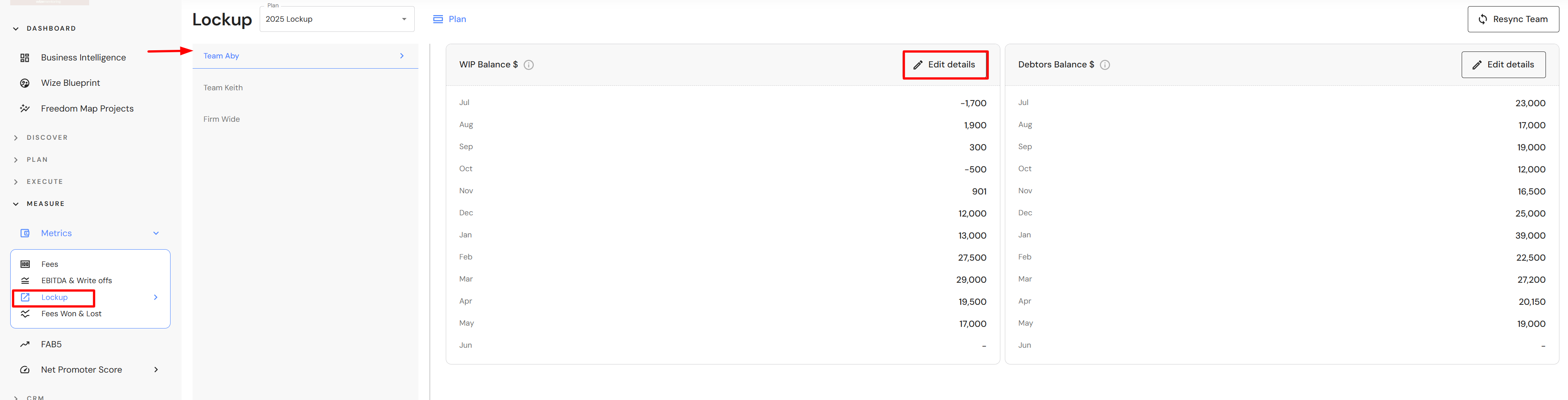Expand the Net Promoter Score submenu arrow
This screenshot has width=1568, height=400.
click(x=156, y=370)
